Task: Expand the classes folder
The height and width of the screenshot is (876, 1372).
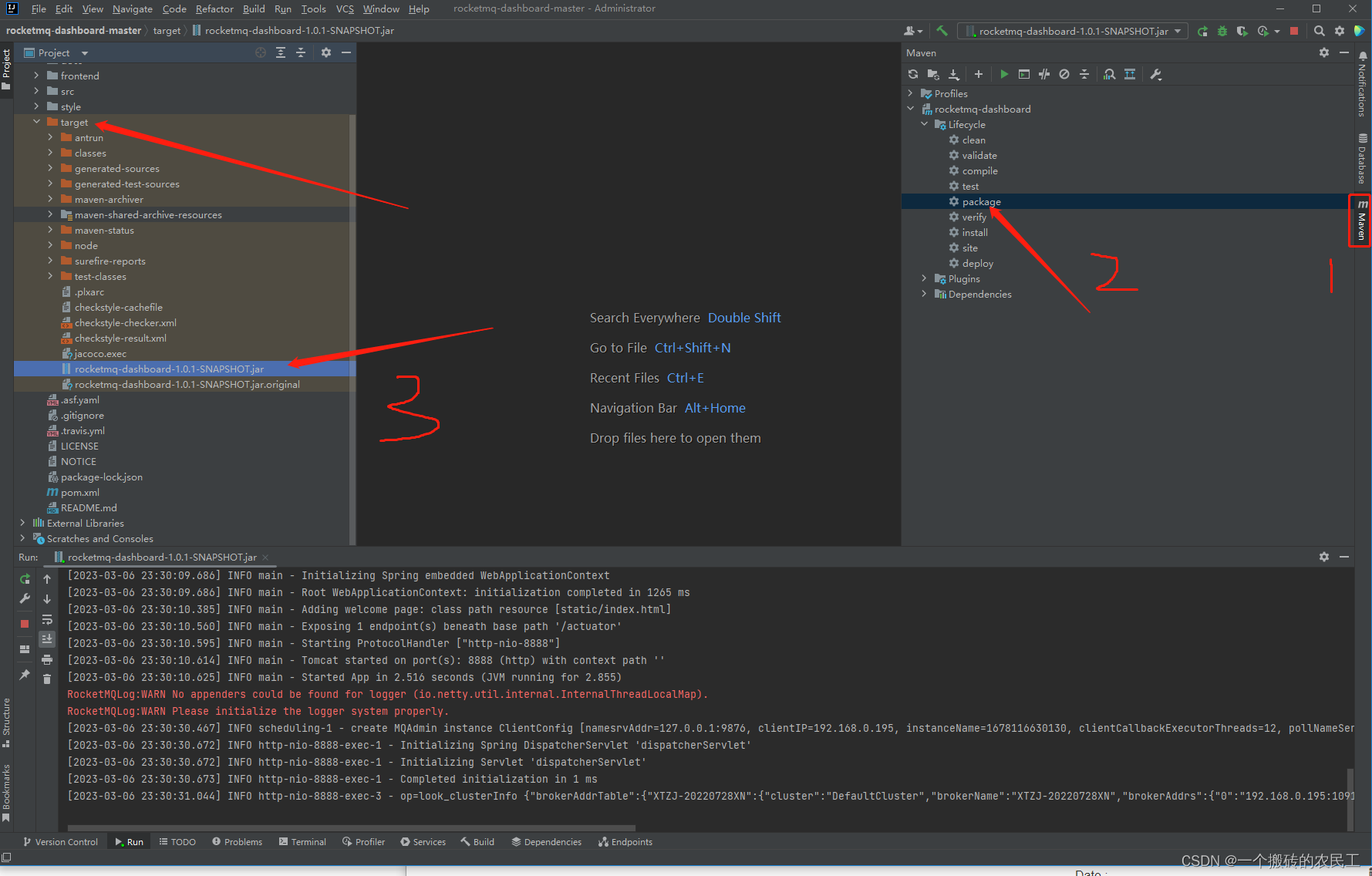Action: point(50,153)
